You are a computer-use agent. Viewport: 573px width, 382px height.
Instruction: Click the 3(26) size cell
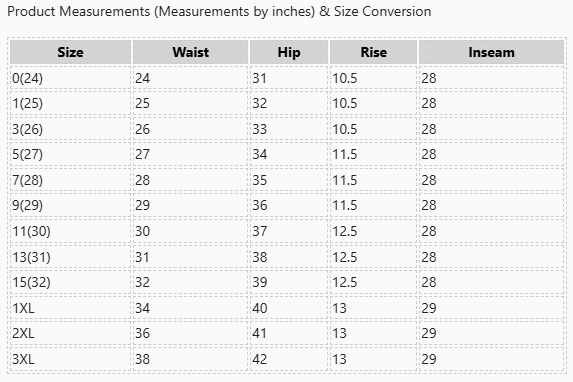click(x=70, y=129)
